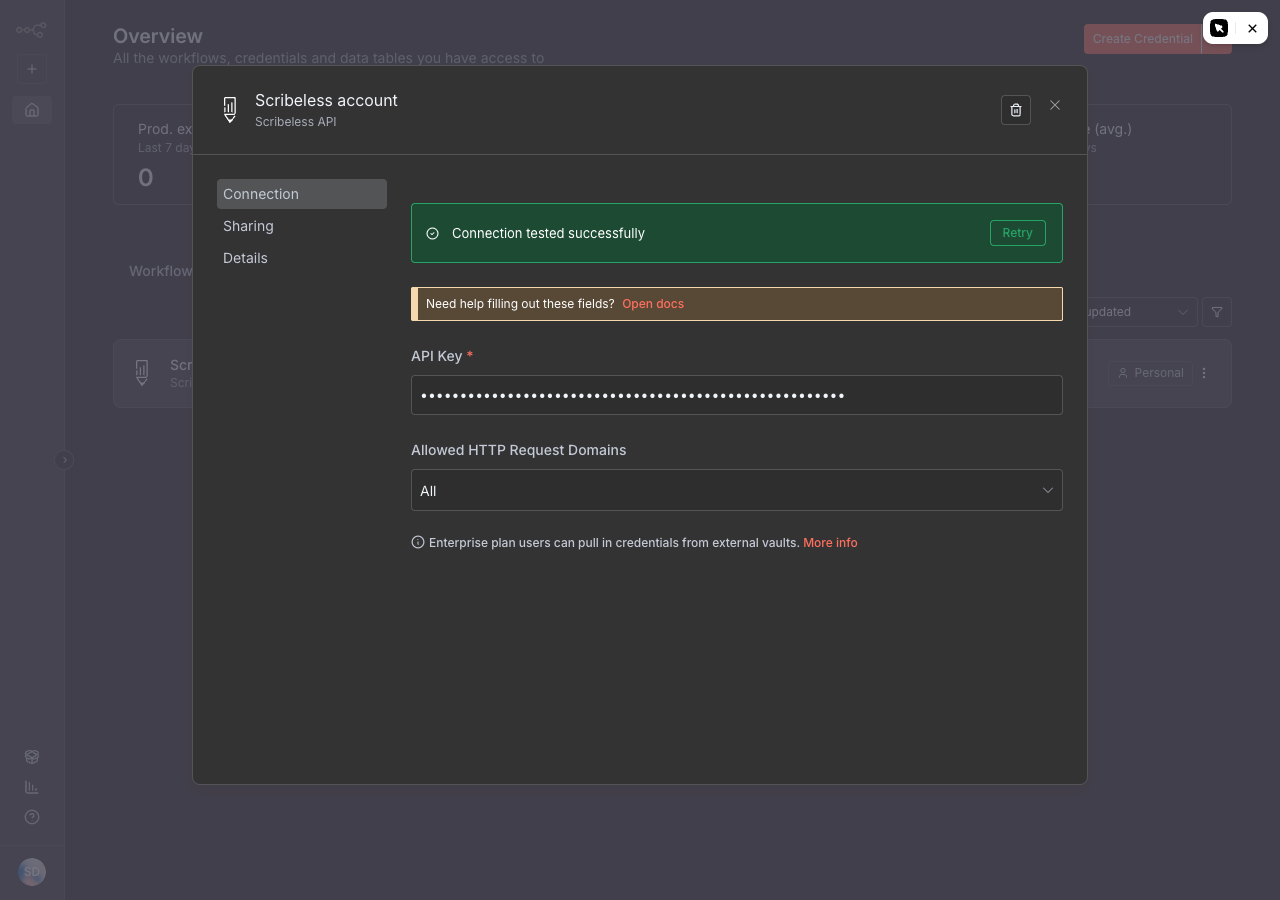Click the Overview page heading
The width and height of the screenshot is (1280, 900).
pyautogui.click(x=158, y=36)
